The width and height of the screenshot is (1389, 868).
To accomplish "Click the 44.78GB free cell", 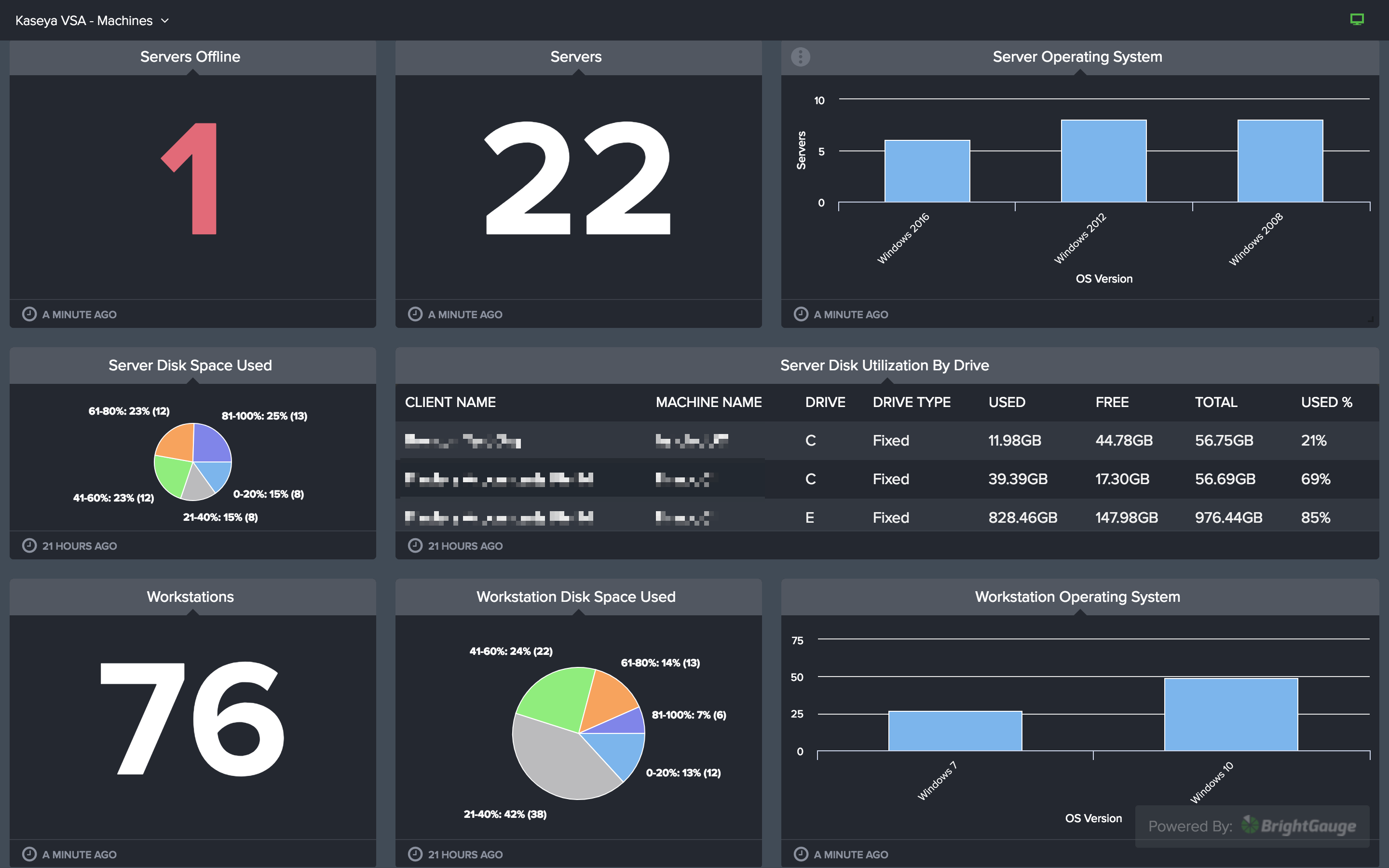I will [x=1124, y=440].
